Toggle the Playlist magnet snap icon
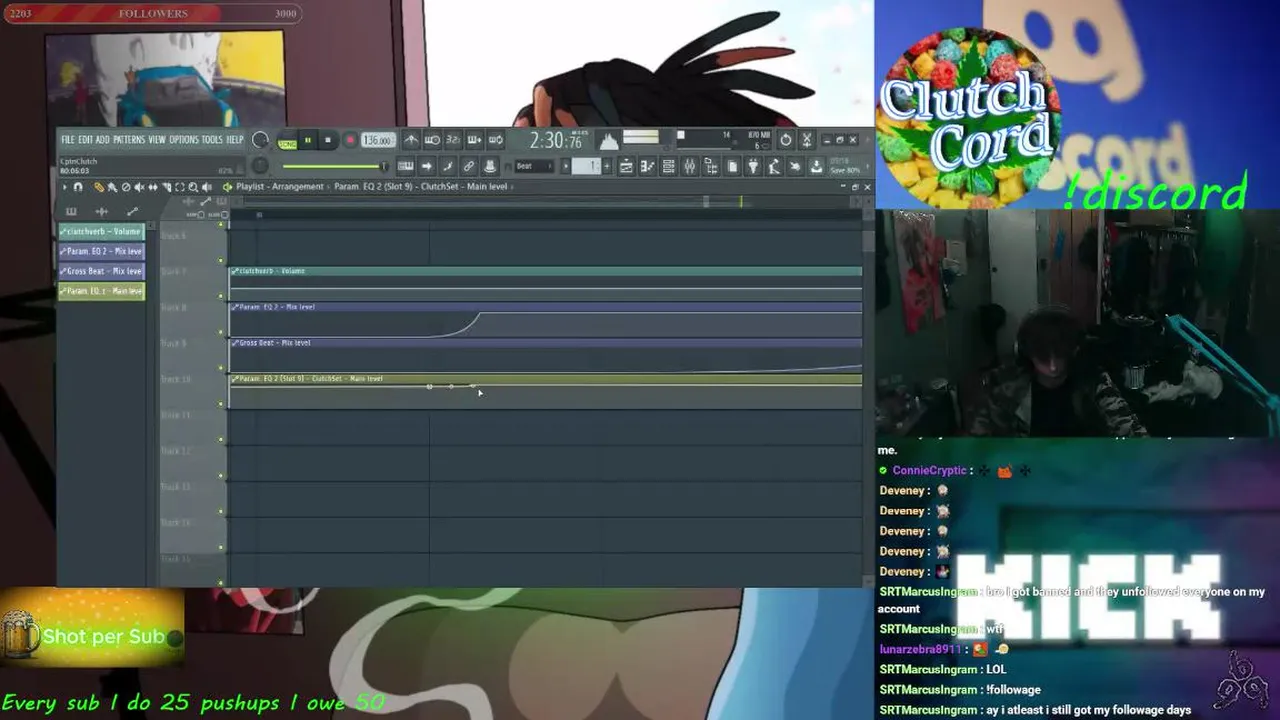The image size is (1280, 720). pyautogui.click(x=78, y=187)
